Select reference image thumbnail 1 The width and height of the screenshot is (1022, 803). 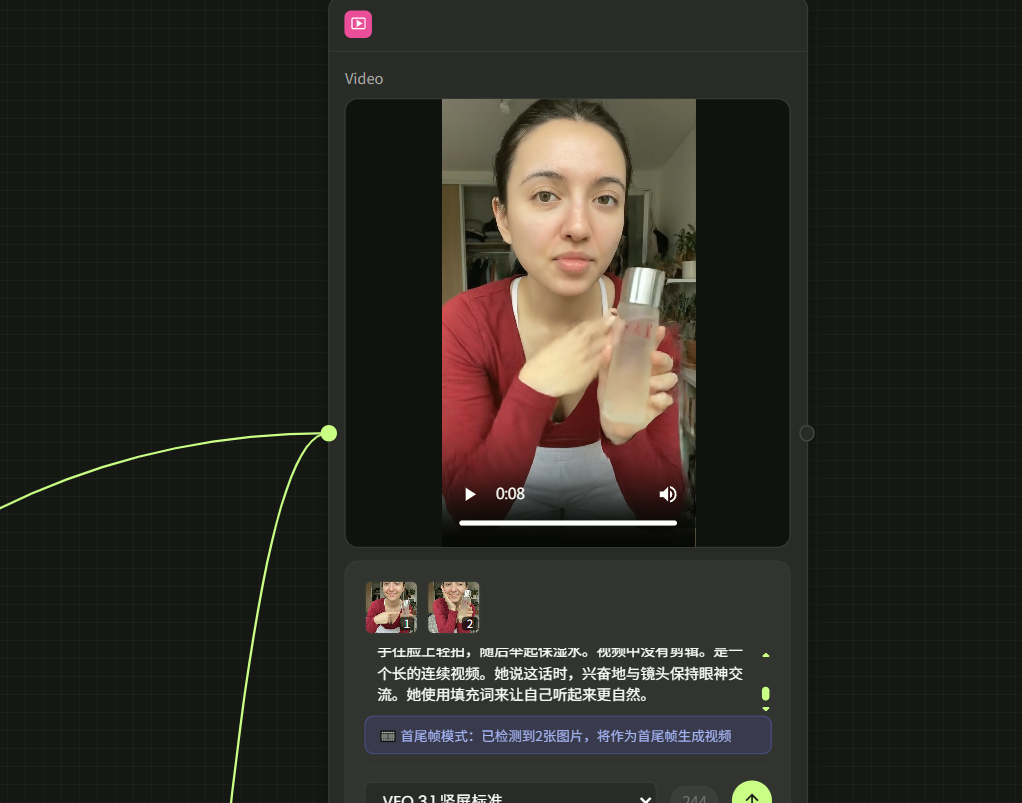[x=391, y=607]
